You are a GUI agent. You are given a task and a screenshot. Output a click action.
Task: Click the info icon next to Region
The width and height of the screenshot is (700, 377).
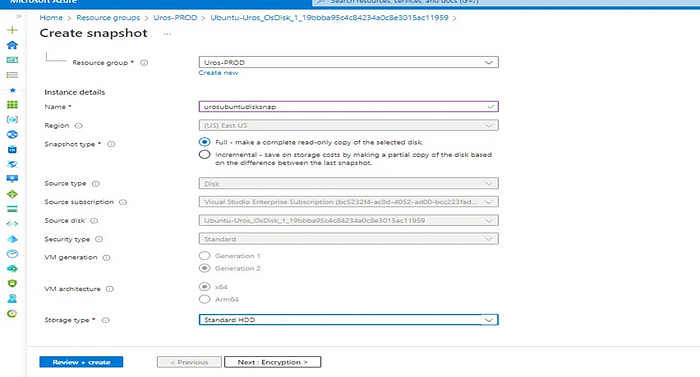79,126
